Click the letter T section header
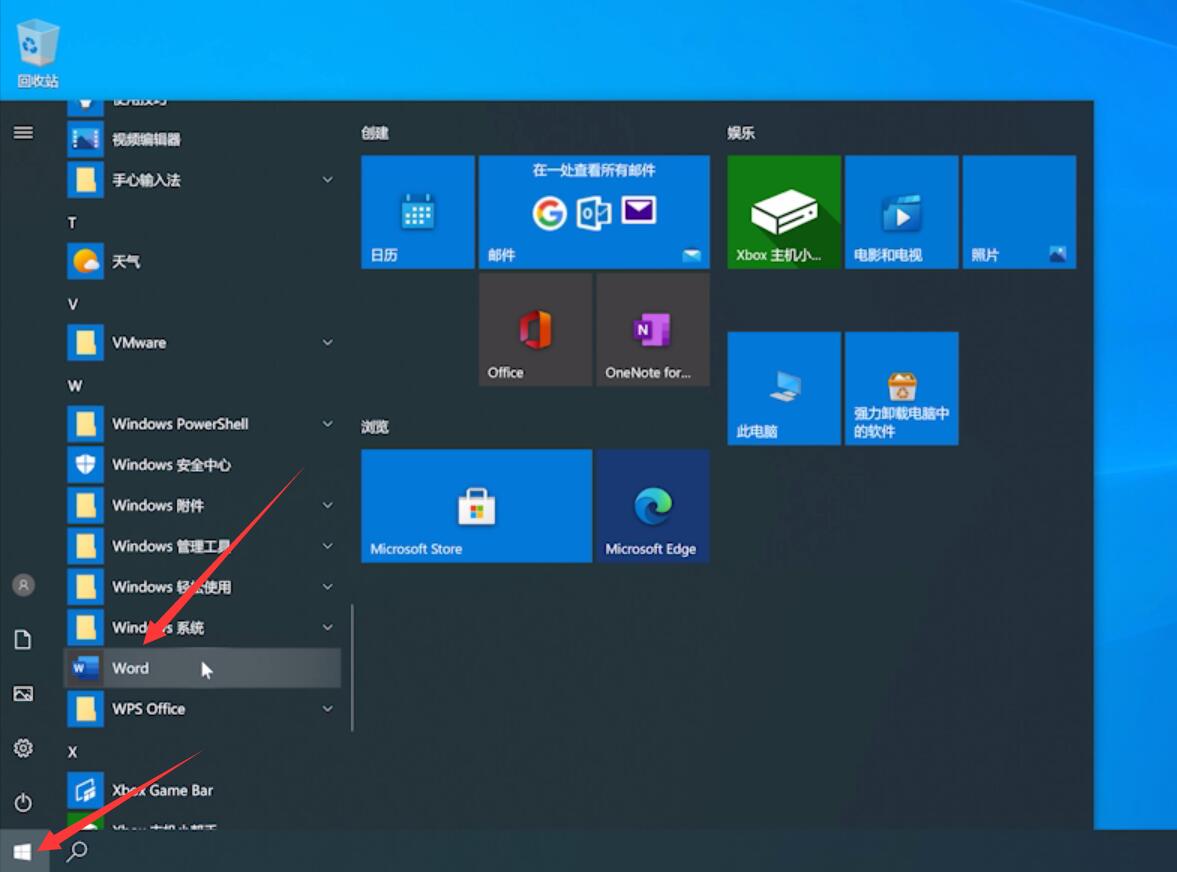 coord(72,223)
